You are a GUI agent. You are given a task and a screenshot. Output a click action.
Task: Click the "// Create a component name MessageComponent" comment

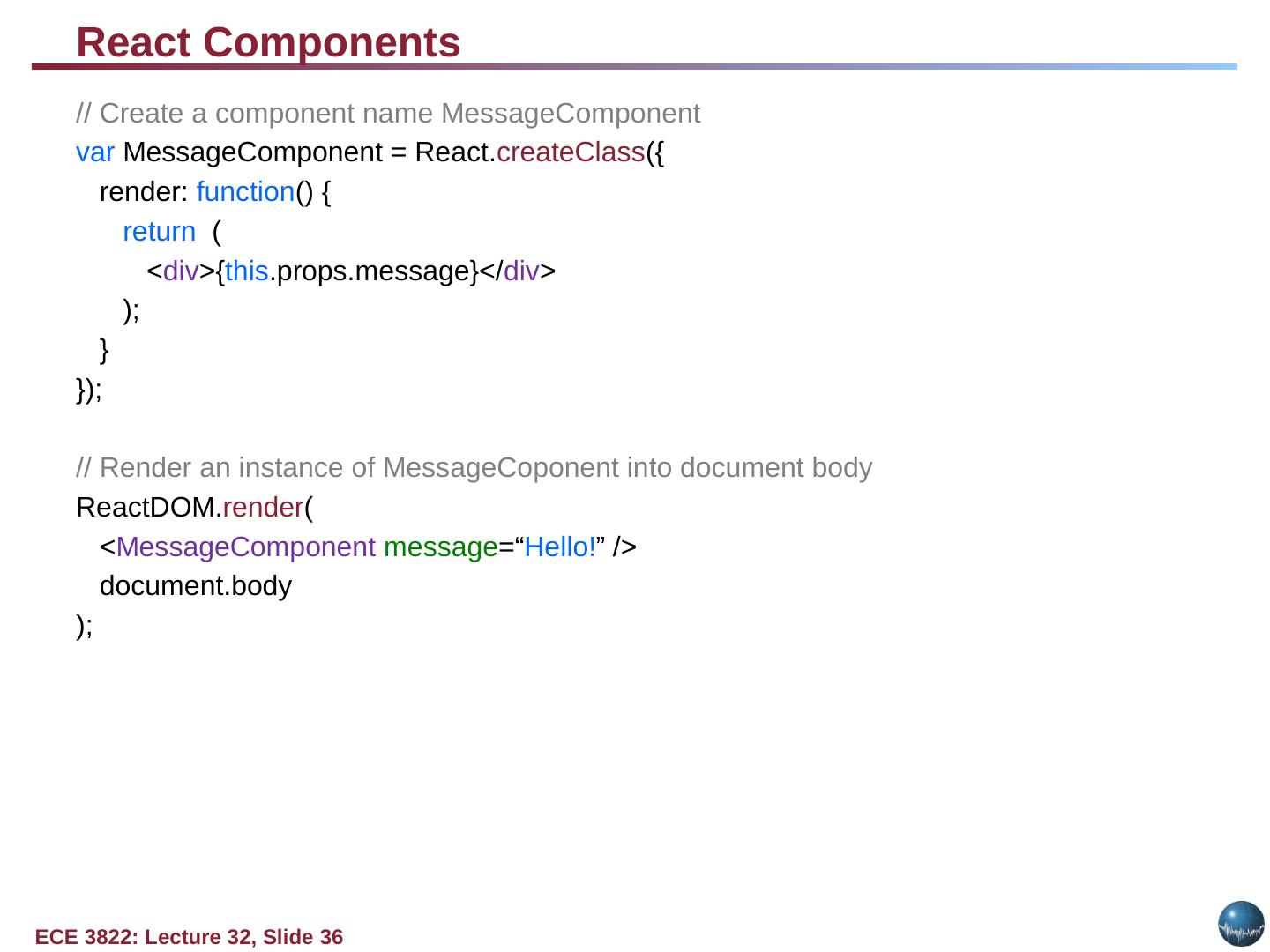[x=388, y=114]
